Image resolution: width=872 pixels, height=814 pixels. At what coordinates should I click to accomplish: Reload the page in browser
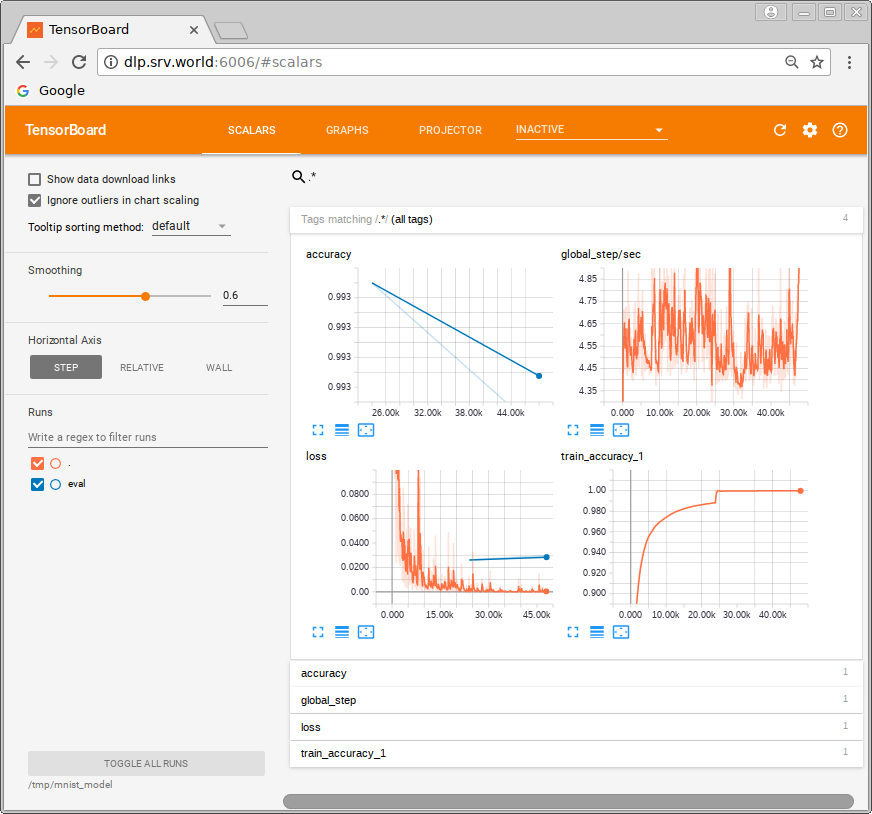click(79, 62)
